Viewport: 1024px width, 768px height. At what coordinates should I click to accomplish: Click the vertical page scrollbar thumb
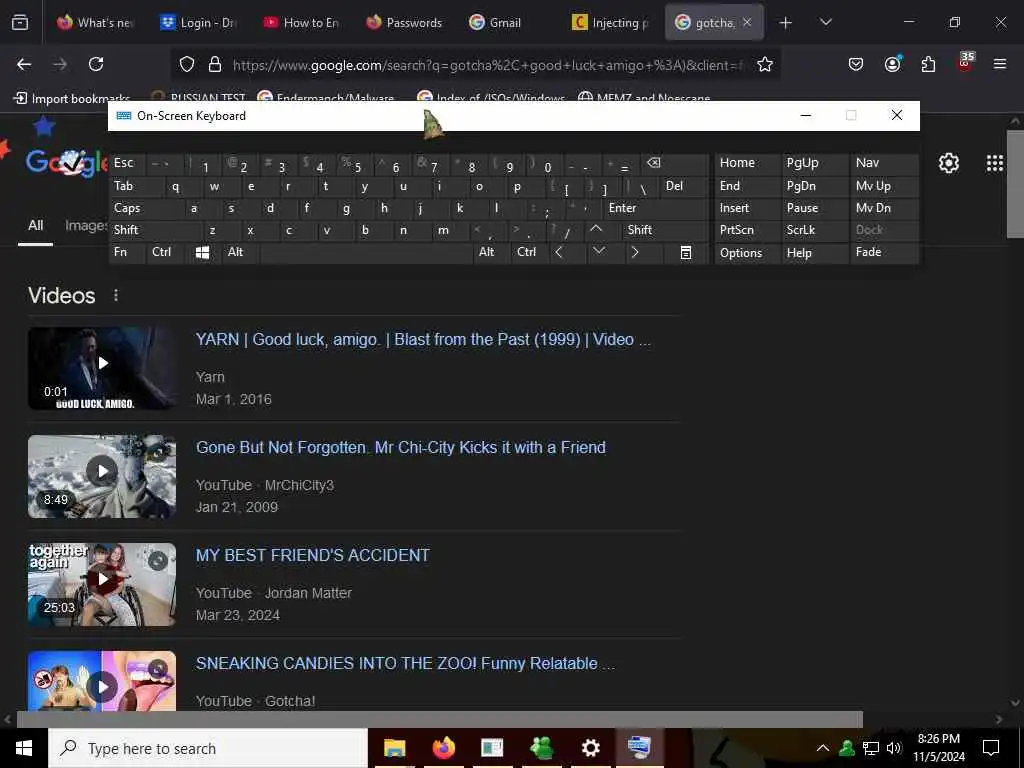point(1015,184)
